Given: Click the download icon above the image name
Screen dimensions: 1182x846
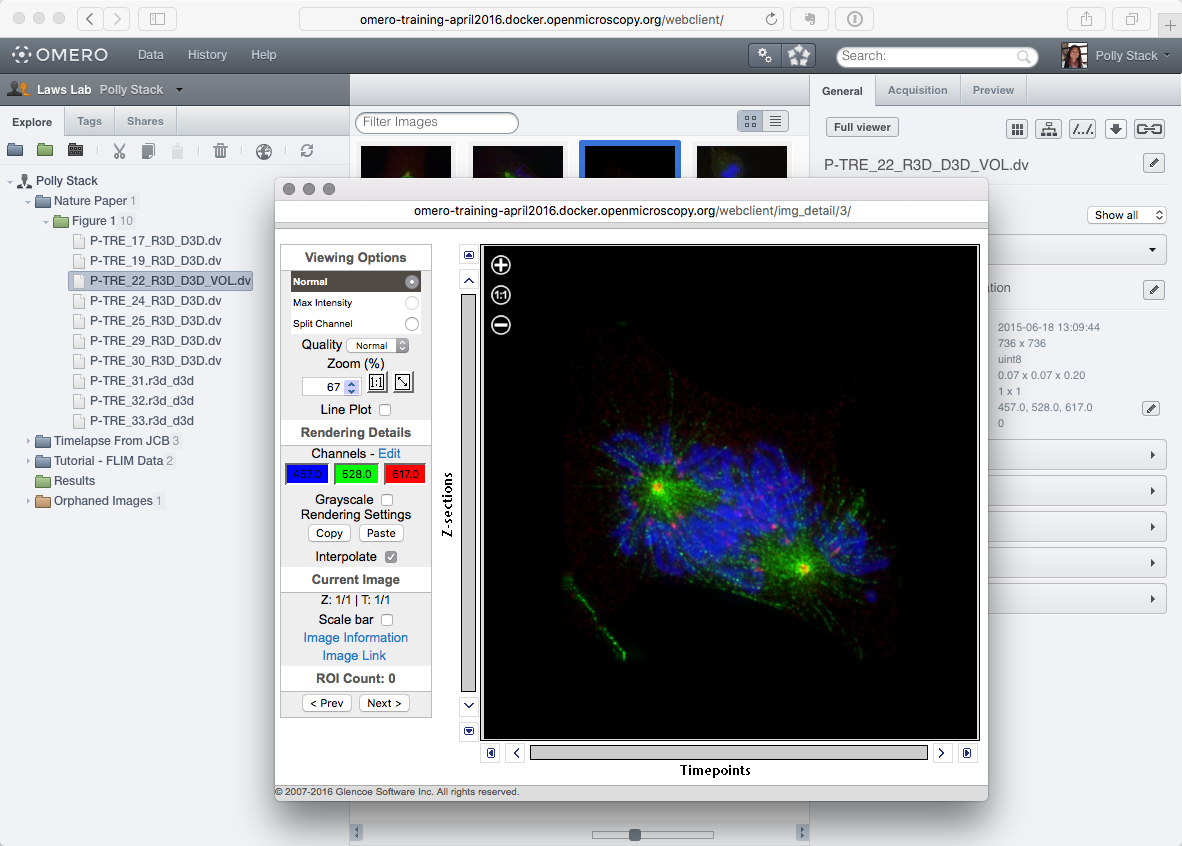Looking at the screenshot, I should [1115, 129].
